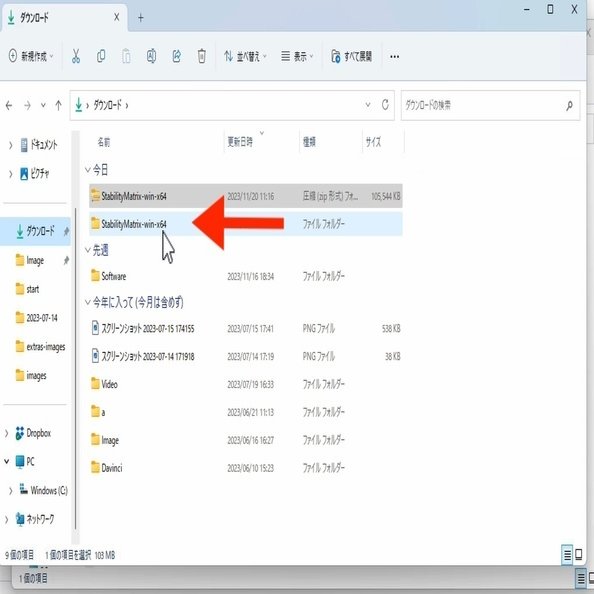Screen dimensions: 594x594
Task: Expand the ネットワーク node
Action: click(x=6, y=519)
